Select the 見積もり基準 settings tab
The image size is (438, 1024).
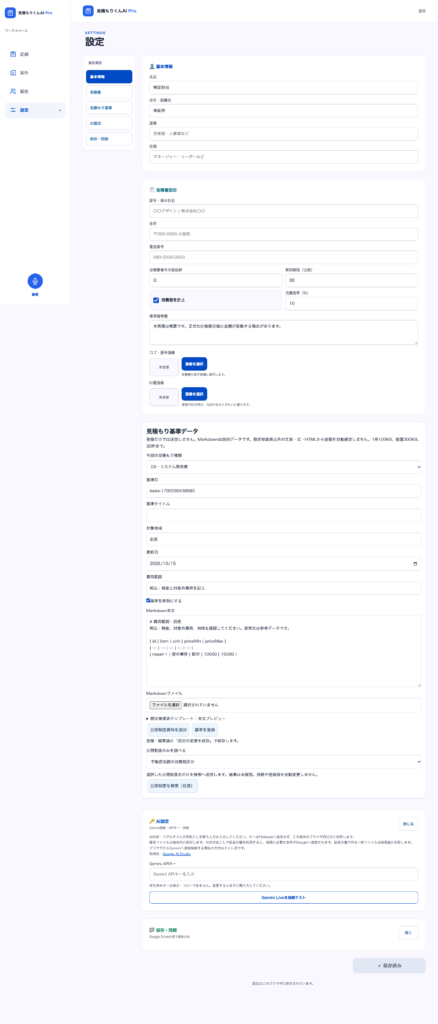click(109, 108)
